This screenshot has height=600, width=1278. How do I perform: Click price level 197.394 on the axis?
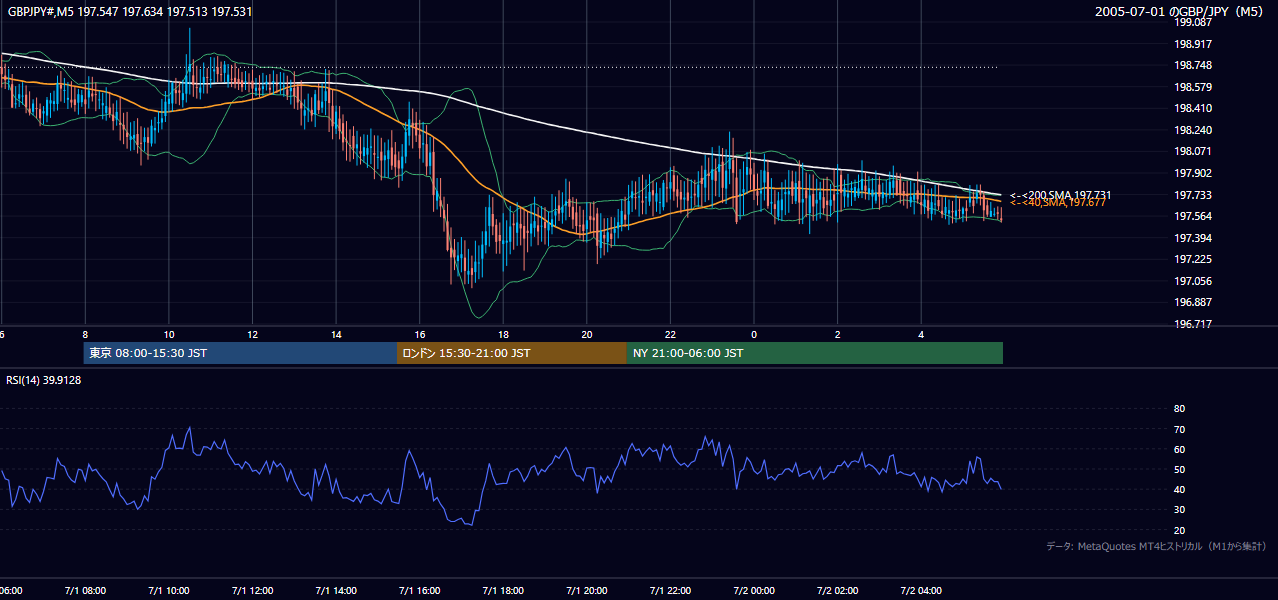[x=1193, y=238]
